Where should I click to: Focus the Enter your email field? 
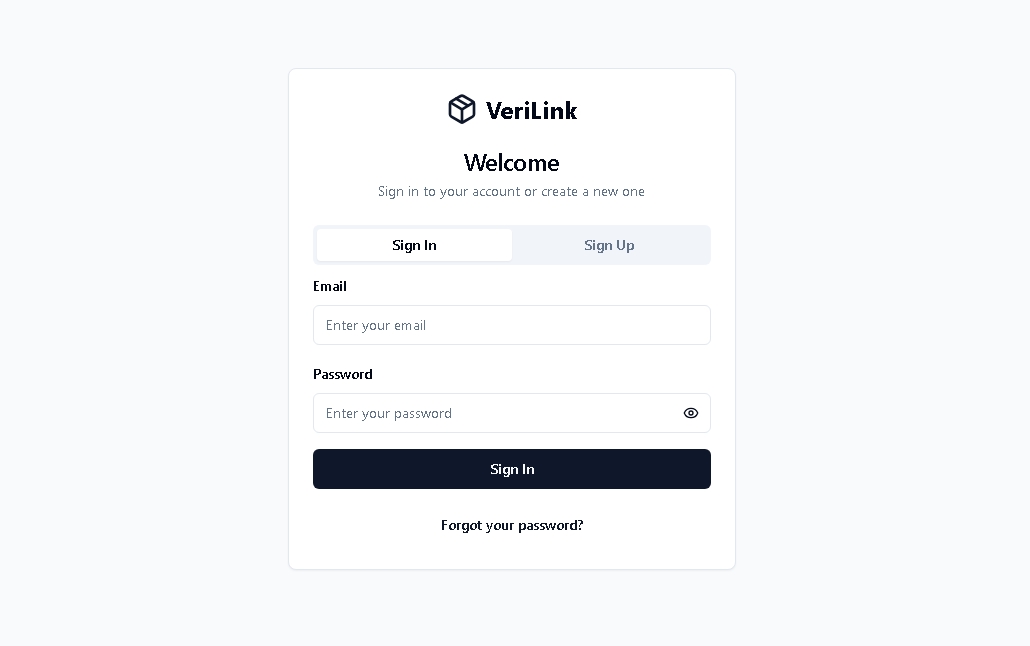(512, 325)
